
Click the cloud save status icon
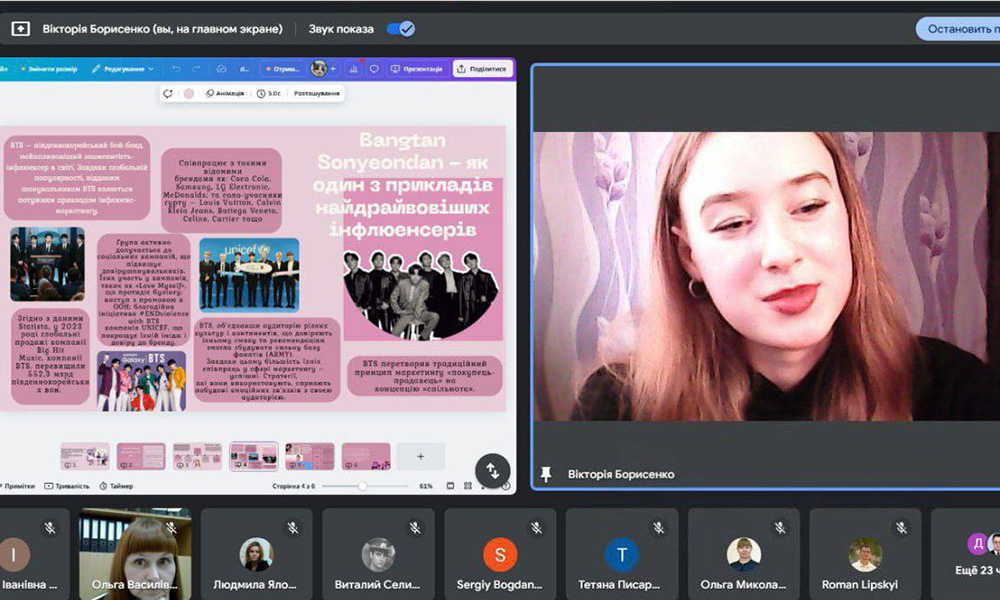click(221, 69)
